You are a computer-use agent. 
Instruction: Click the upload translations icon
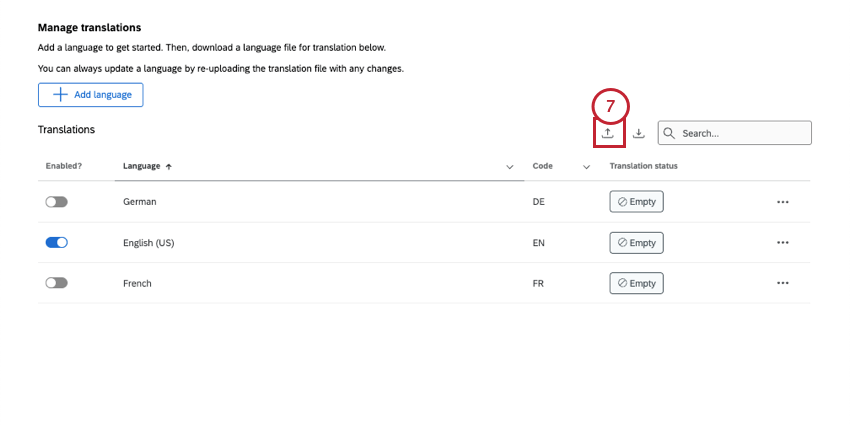[607, 133]
